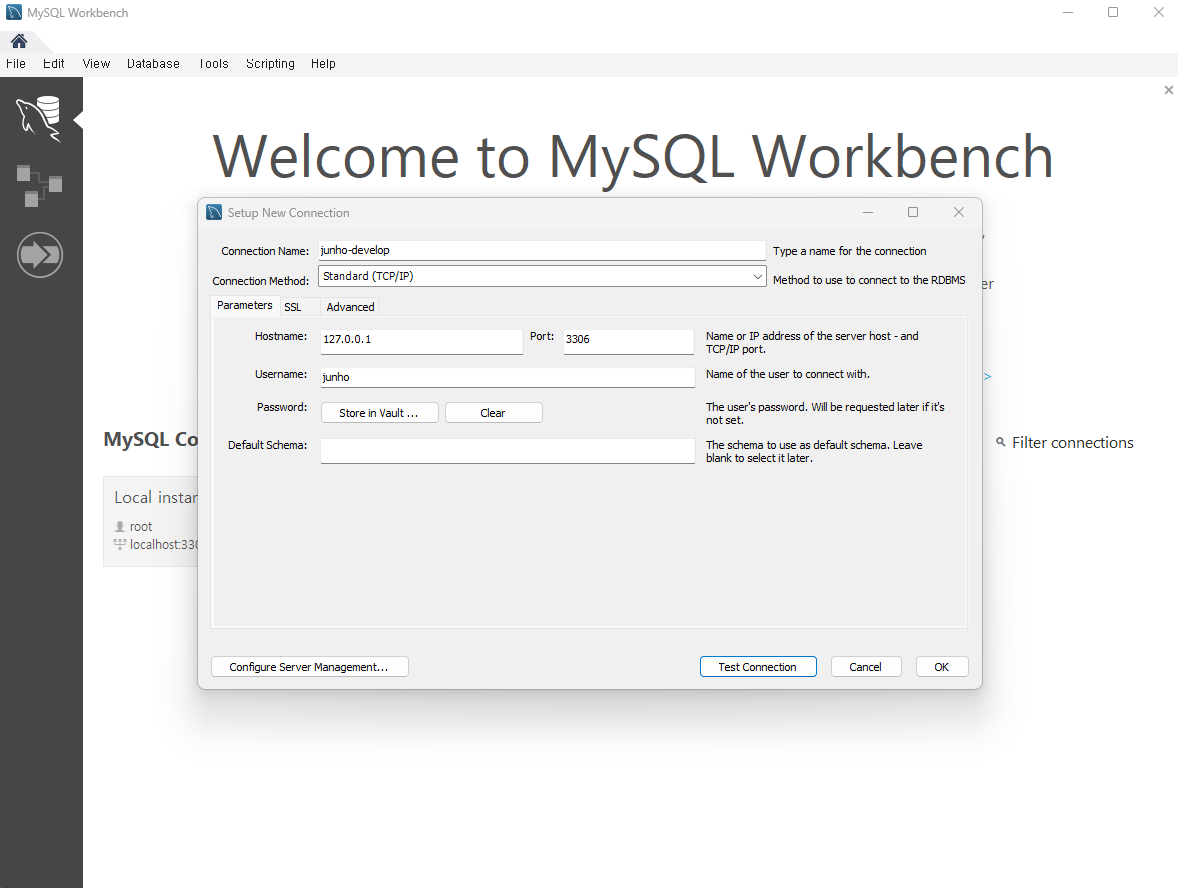Screen dimensions: 1178x888
Task: Open the Models section from the sidebar
Action: (x=40, y=186)
